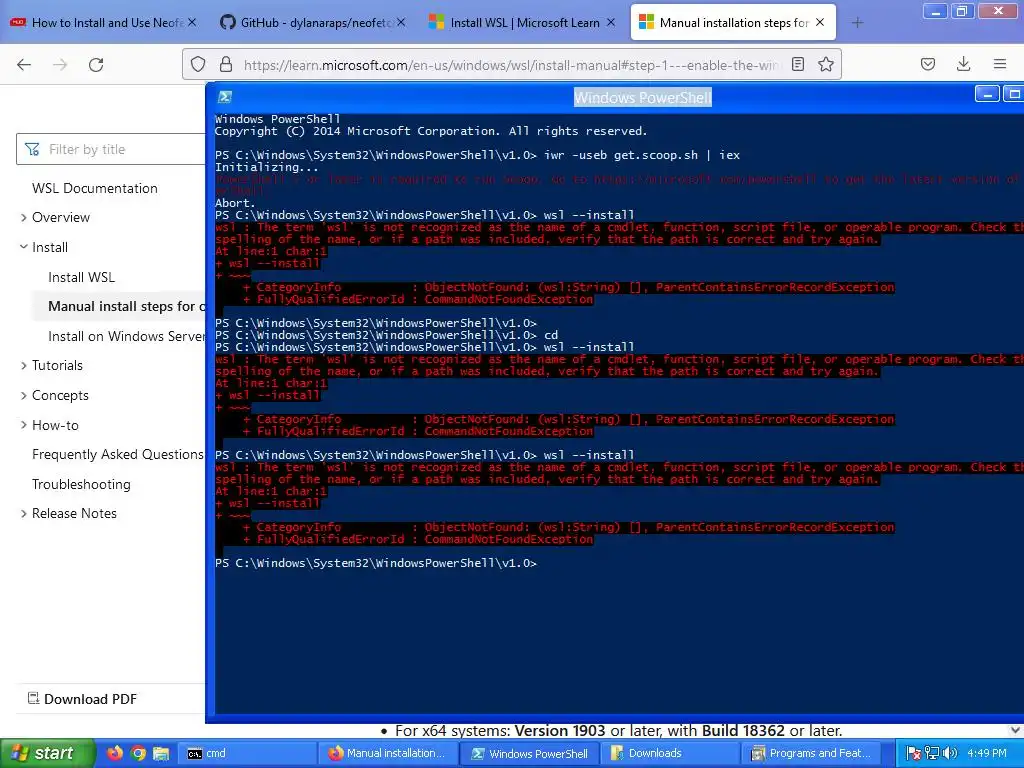Switch to Windows PowerShell taskbar button
The image size is (1024, 768).
click(x=530, y=753)
